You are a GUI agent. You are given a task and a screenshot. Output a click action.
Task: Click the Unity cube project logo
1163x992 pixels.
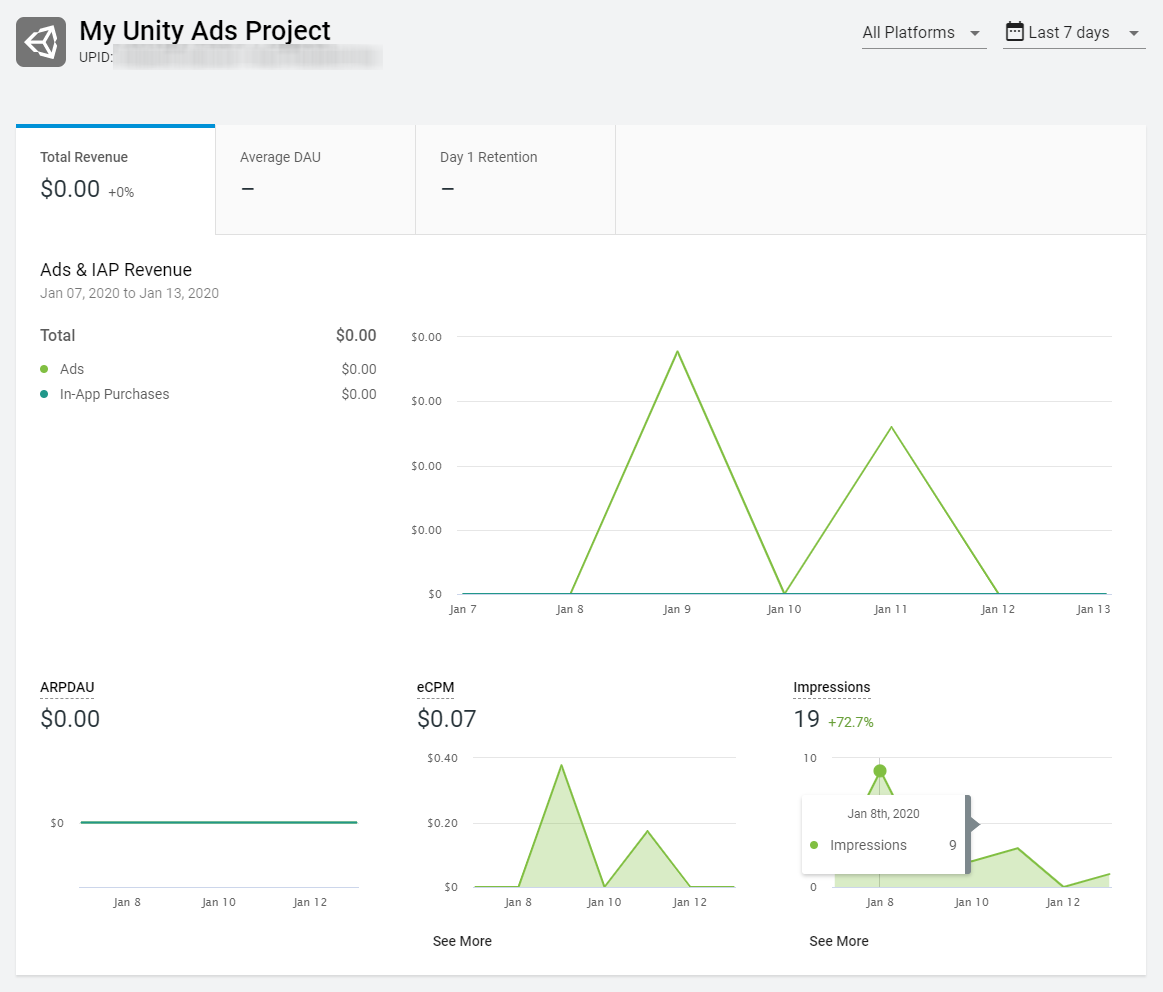tap(40, 41)
